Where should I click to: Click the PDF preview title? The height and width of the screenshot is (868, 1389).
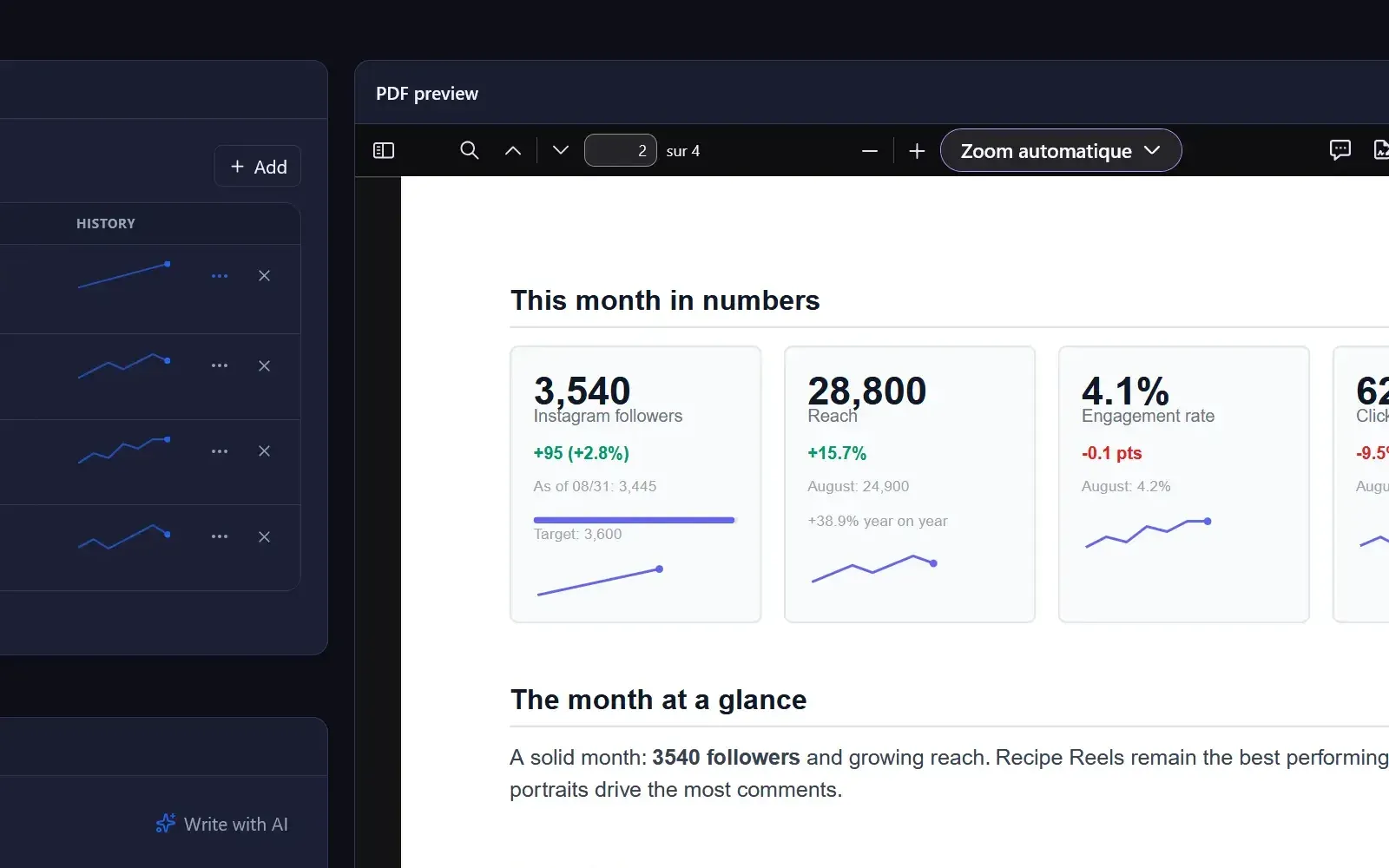pyautogui.click(x=427, y=94)
